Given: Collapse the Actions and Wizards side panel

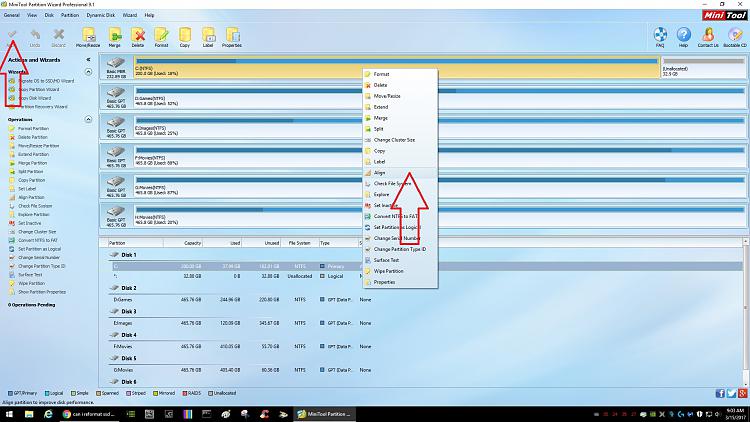Looking at the screenshot, I should pos(88,60).
